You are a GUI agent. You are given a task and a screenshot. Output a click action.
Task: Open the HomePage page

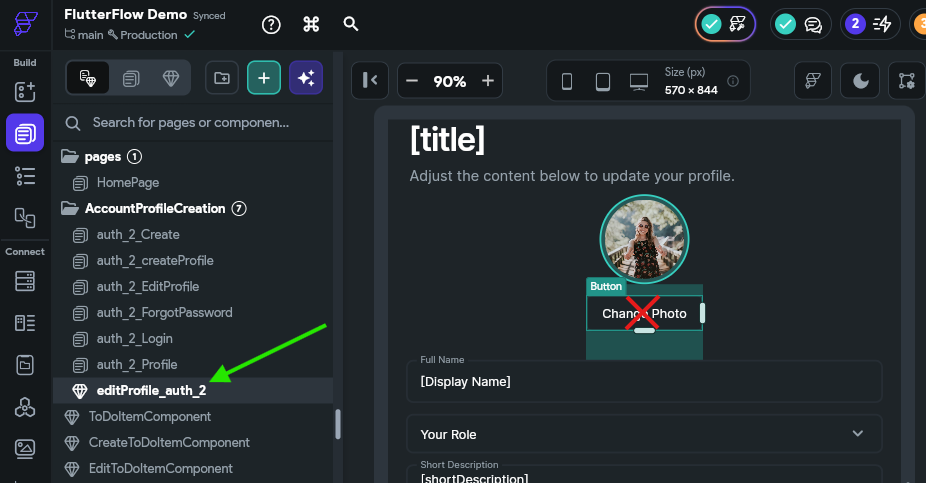click(128, 182)
